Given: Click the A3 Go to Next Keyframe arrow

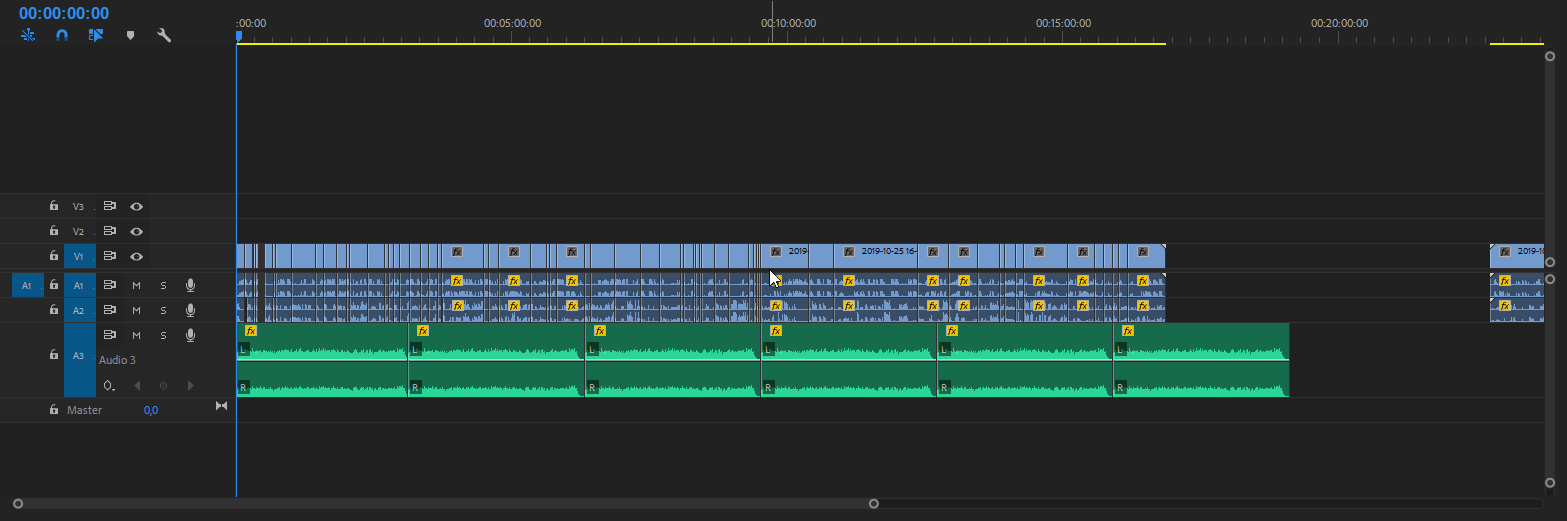Looking at the screenshot, I should 190,386.
